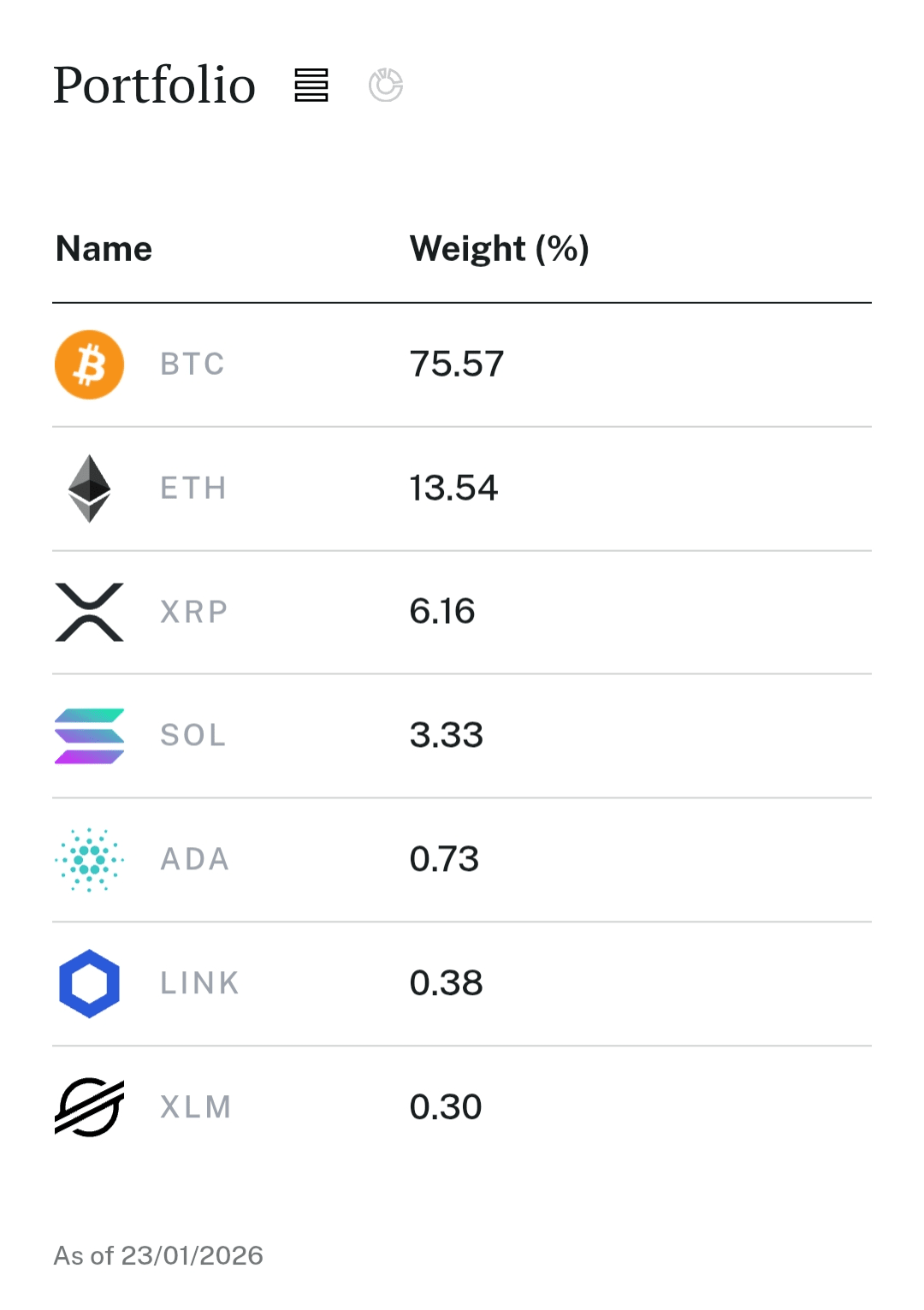Click the XRP logo icon
Image resolution: width=924 pixels, height=1310 pixels.
tap(90, 612)
